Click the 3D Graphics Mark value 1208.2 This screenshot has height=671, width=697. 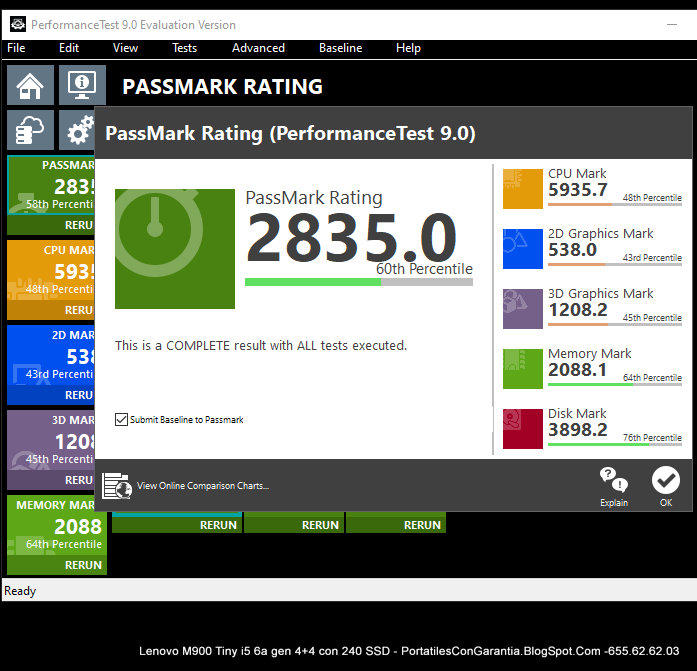(577, 310)
